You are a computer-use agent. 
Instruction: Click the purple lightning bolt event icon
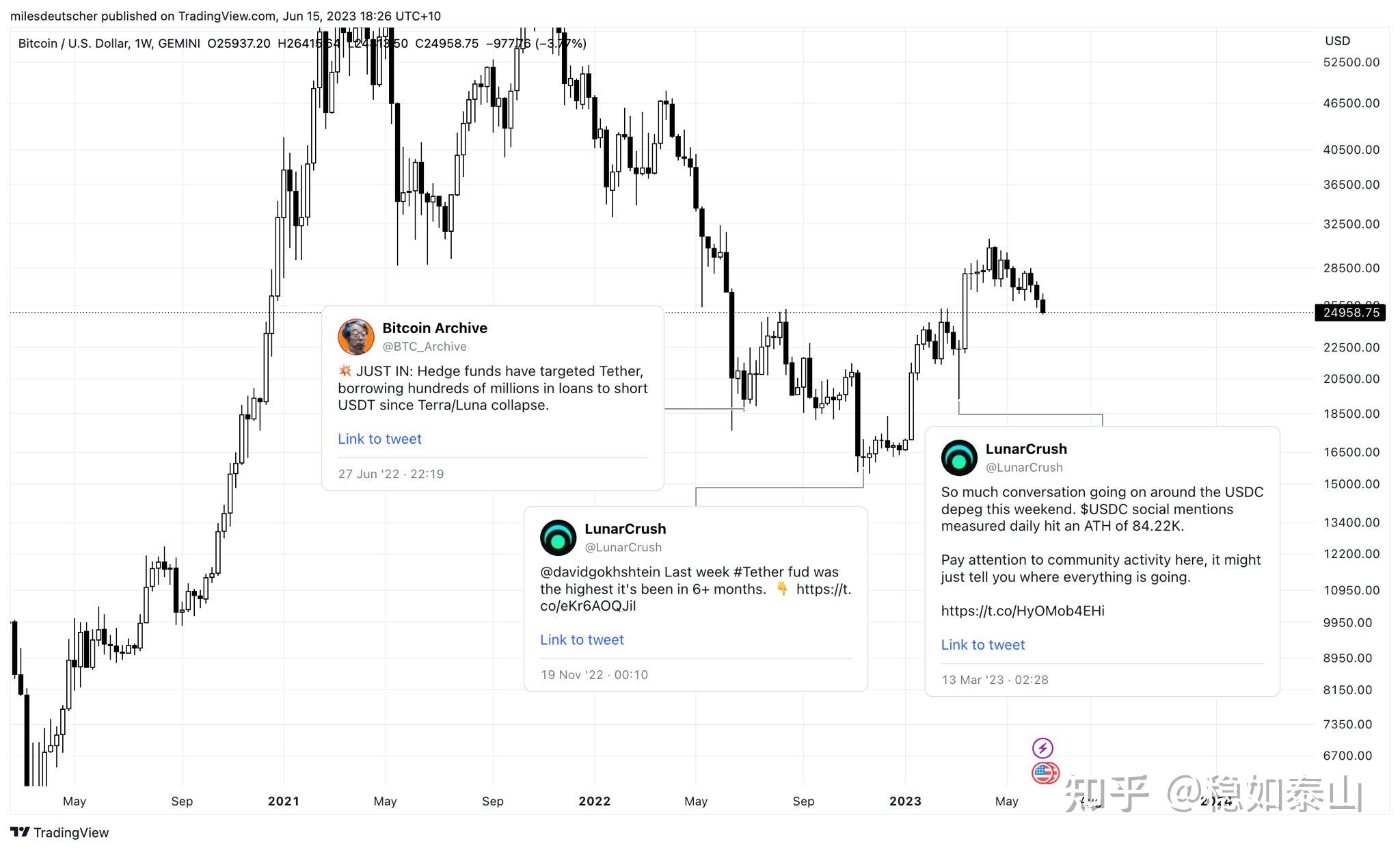click(1042, 747)
